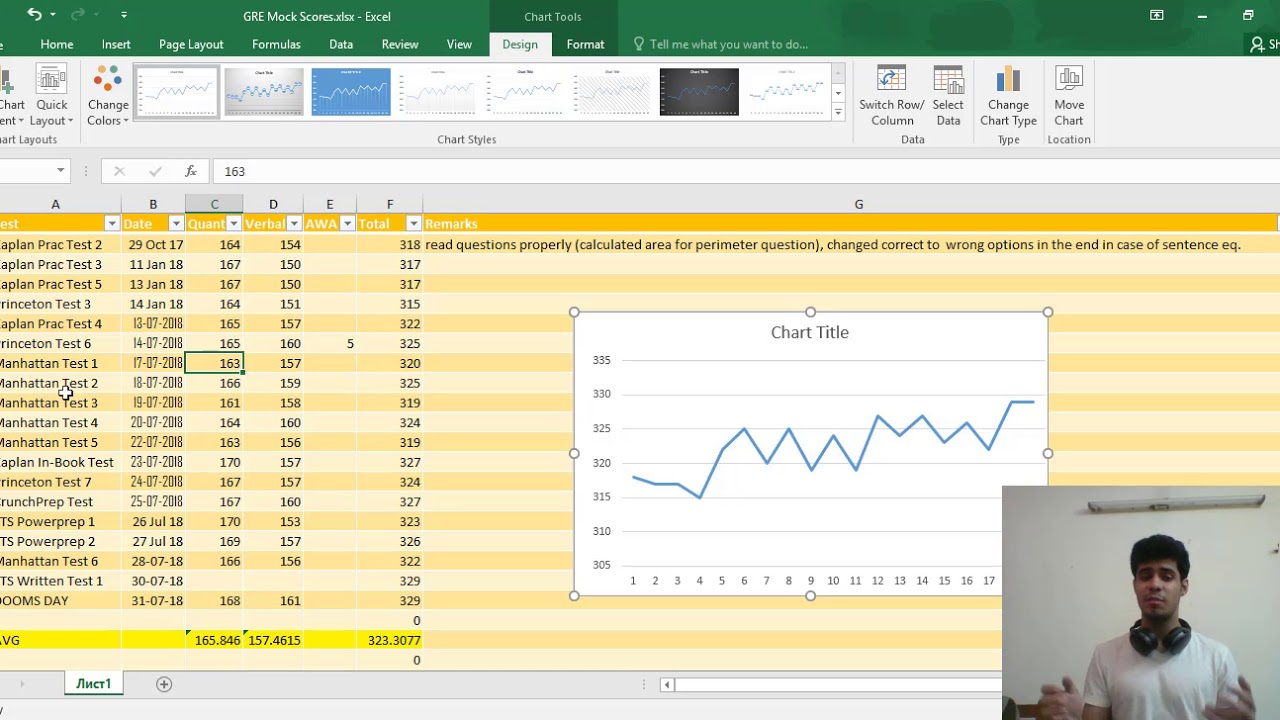Select the highlighted first chart style thumbnail
This screenshot has width=1280, height=720.
pyautogui.click(x=177, y=92)
